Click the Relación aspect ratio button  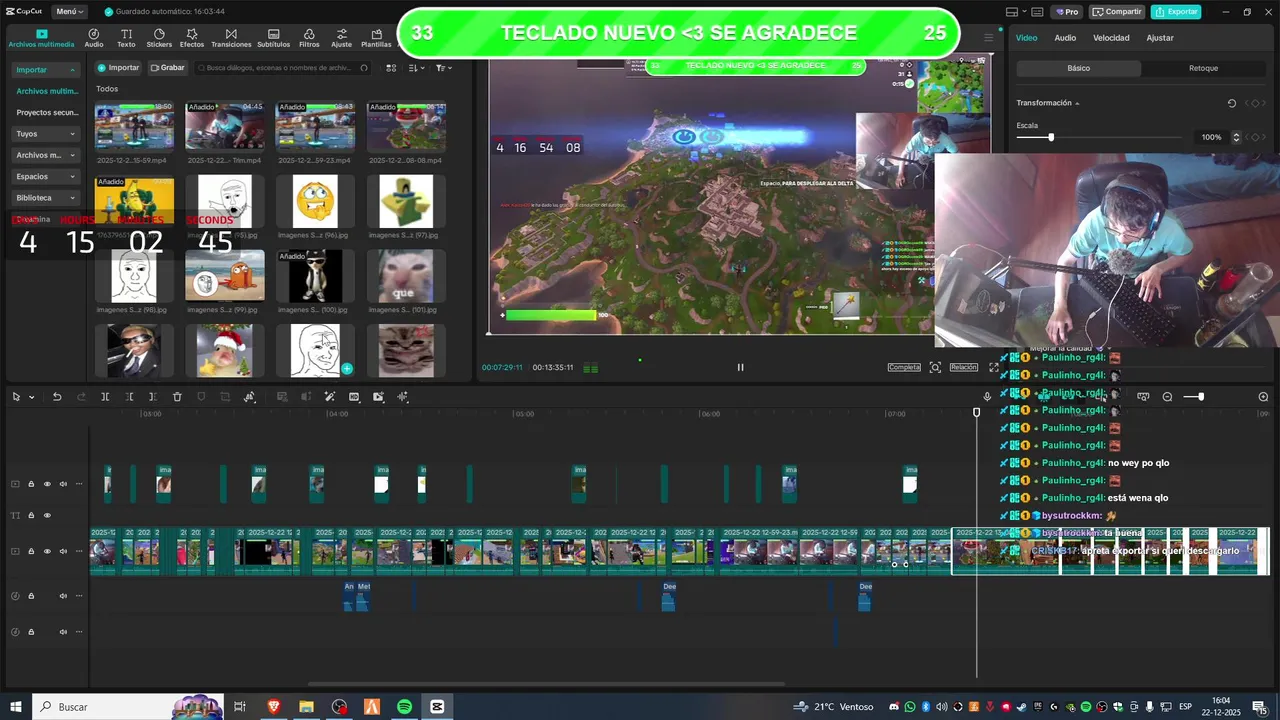coord(964,367)
